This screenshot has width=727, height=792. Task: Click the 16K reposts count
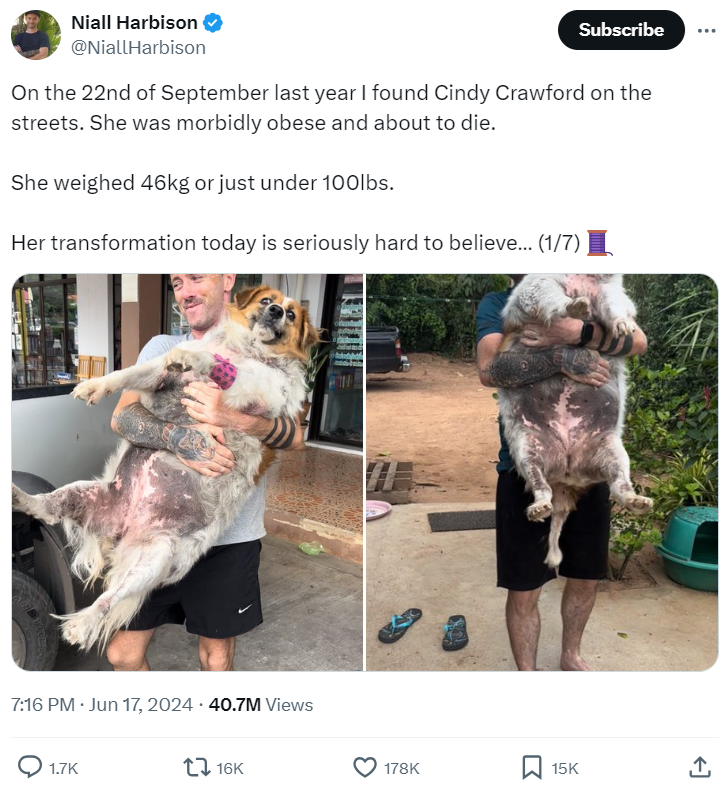[230, 768]
